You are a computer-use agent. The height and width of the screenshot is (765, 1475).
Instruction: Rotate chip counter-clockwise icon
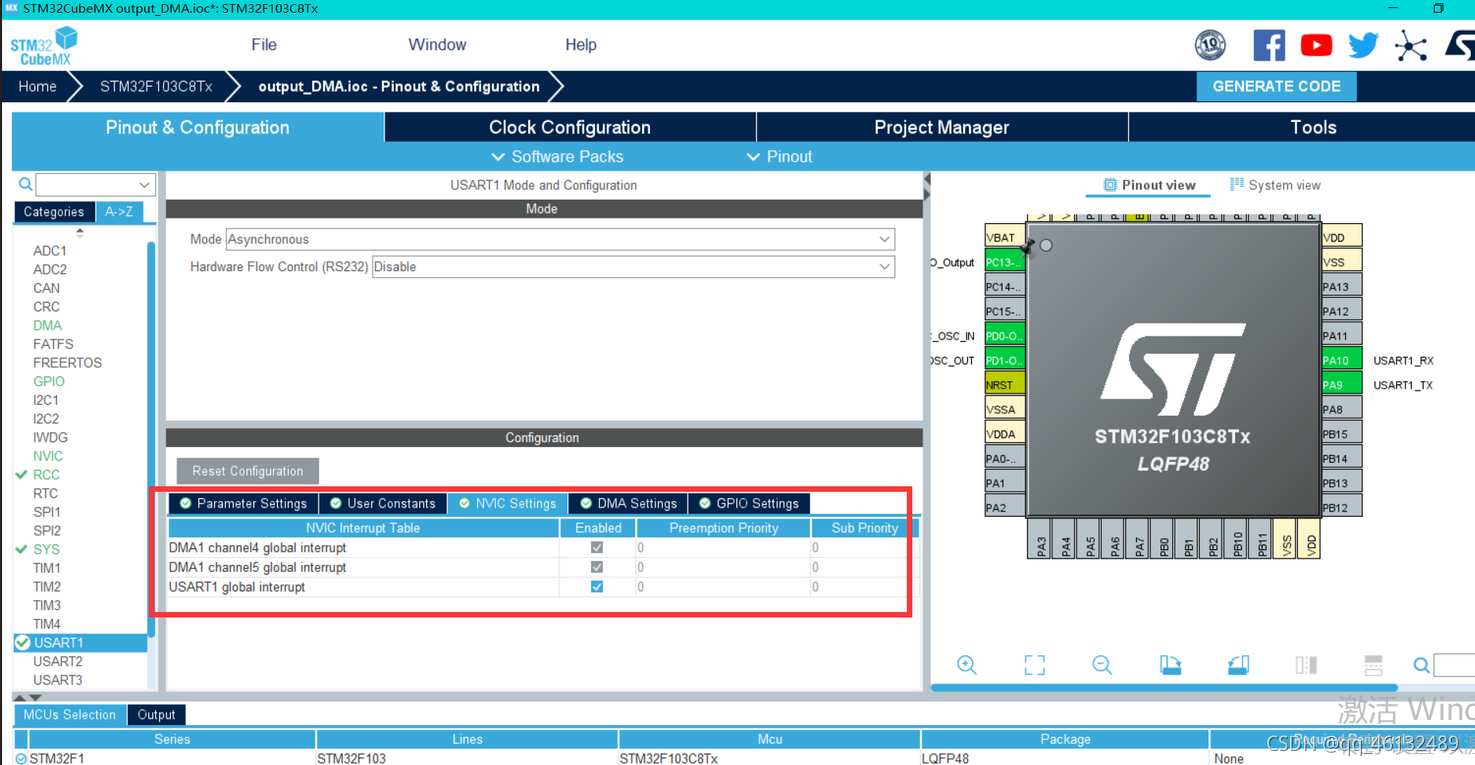1238,665
